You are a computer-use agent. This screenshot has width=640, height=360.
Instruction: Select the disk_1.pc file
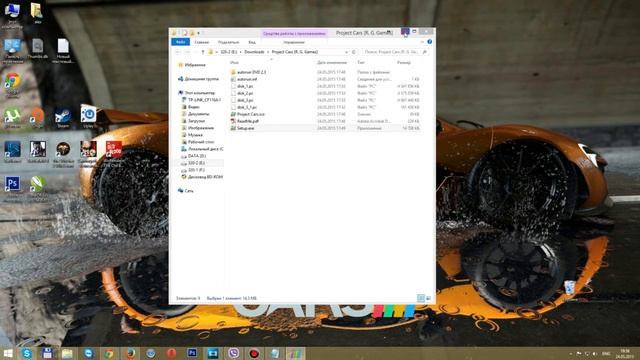point(242,86)
